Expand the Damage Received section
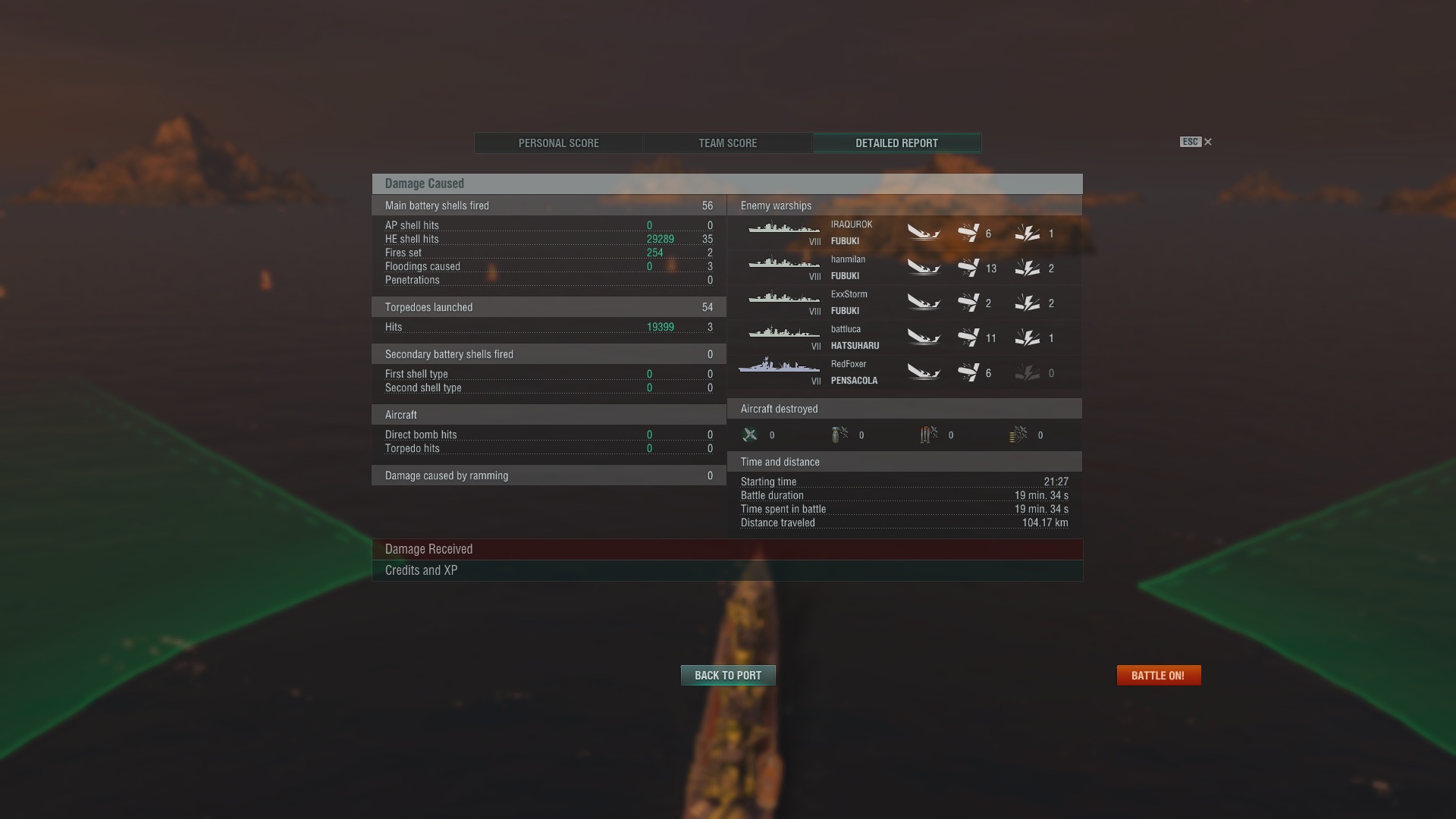Viewport: 1456px width, 819px height. [x=727, y=549]
